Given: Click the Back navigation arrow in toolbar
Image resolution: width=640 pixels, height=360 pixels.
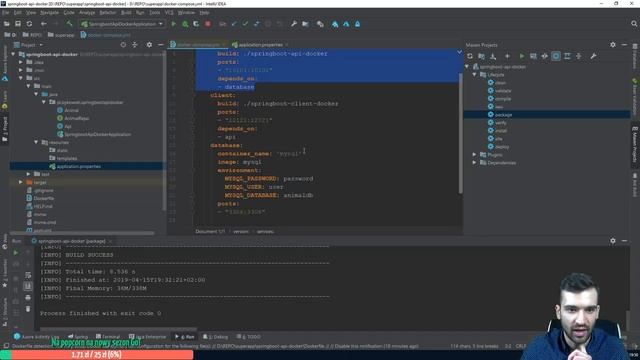Looking at the screenshot, I should (x=44, y=24).
